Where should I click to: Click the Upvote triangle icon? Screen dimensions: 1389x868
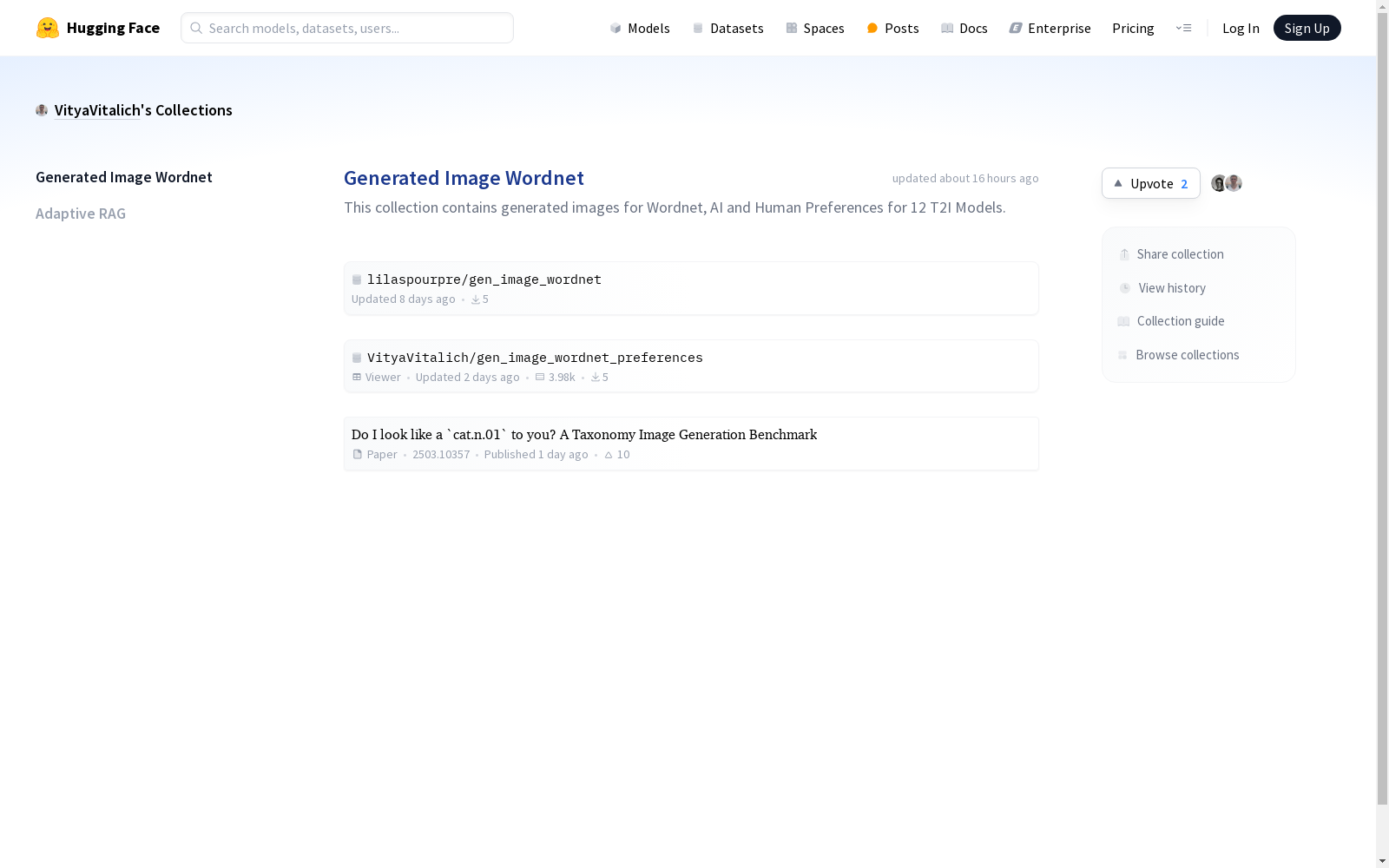tap(1118, 183)
